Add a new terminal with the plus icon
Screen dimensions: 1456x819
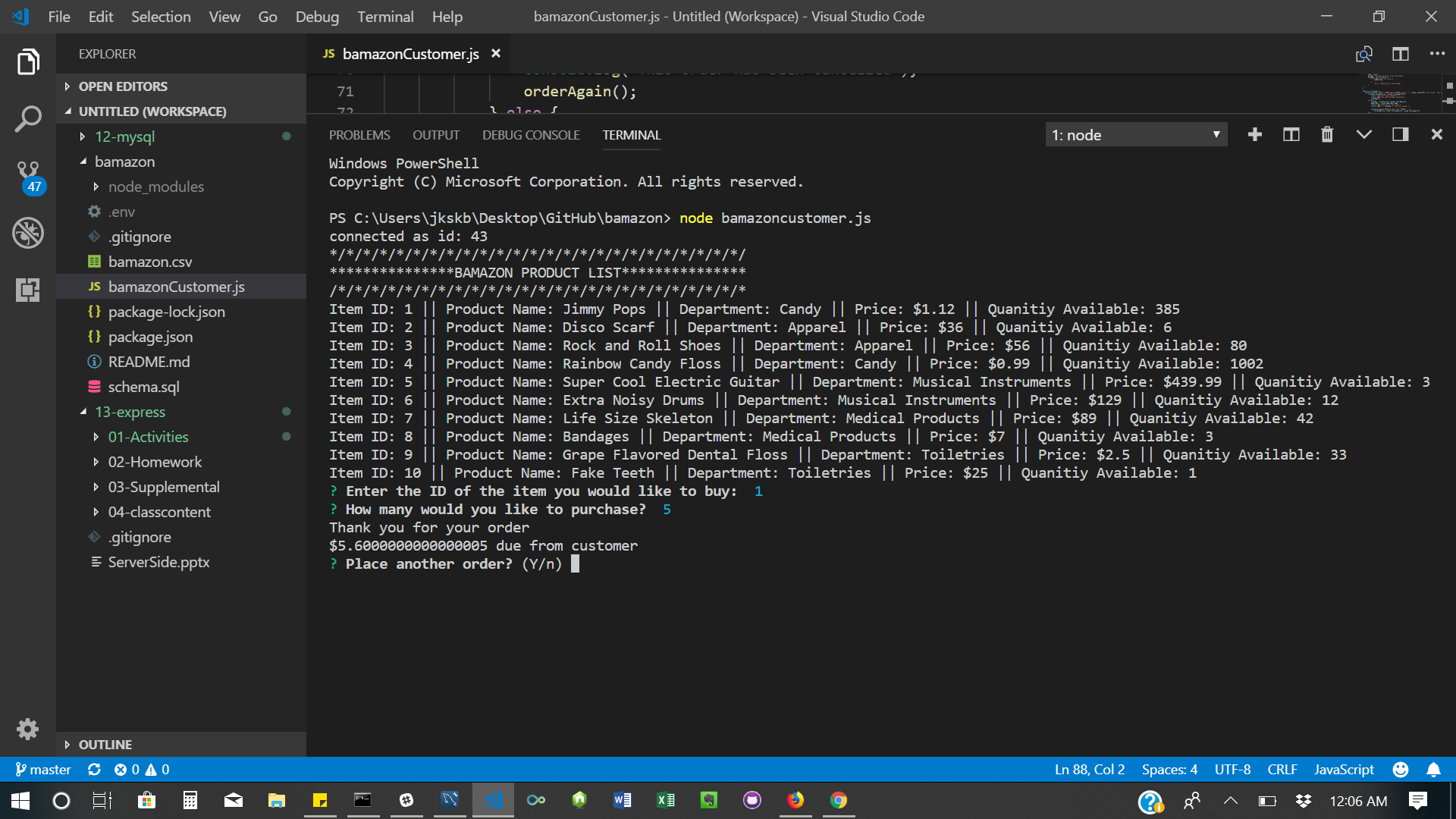[1254, 134]
